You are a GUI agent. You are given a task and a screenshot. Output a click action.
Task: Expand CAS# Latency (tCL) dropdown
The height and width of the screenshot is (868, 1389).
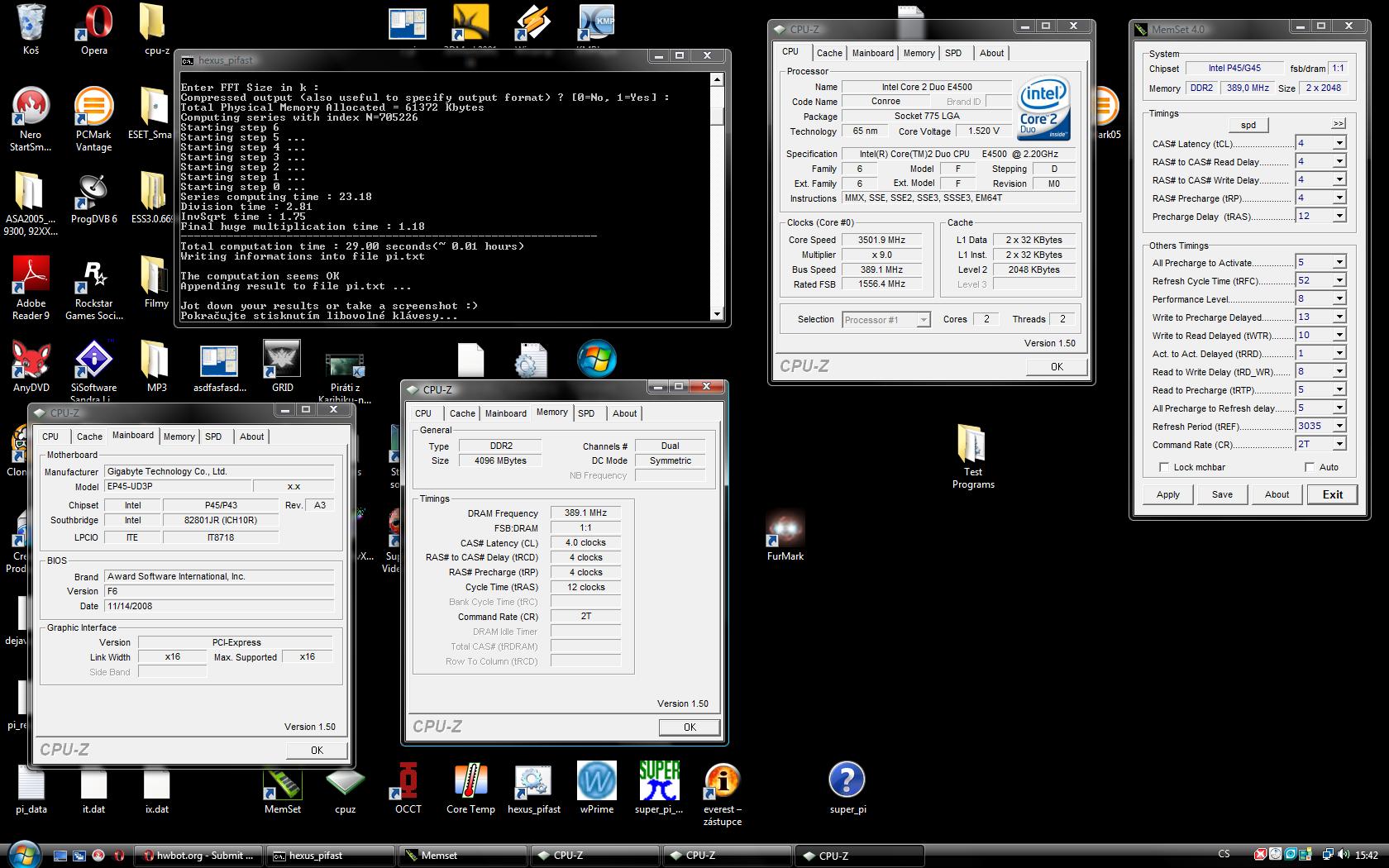(x=1339, y=143)
